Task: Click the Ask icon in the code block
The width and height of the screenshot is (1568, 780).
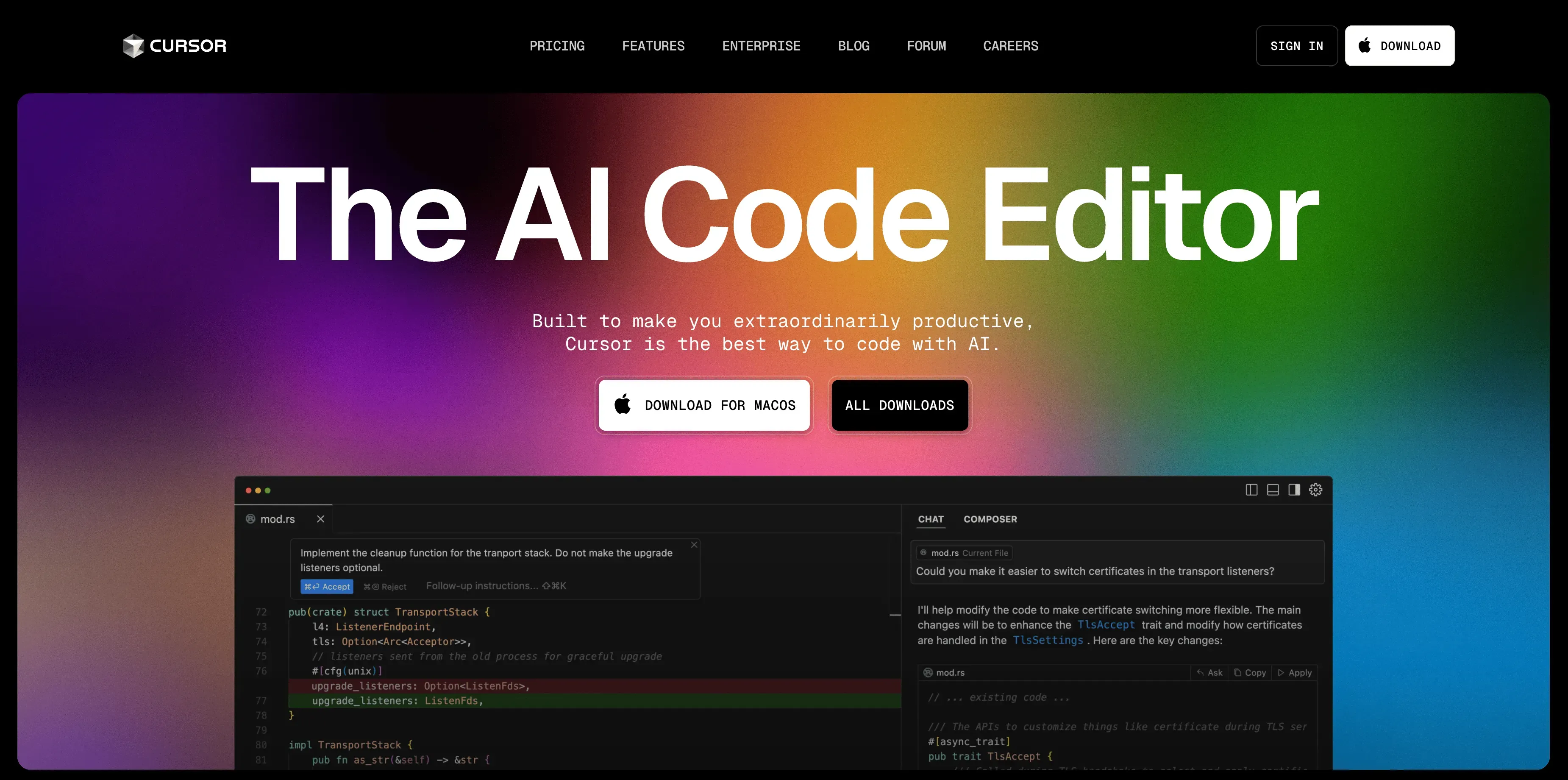Action: pyautogui.click(x=1210, y=673)
